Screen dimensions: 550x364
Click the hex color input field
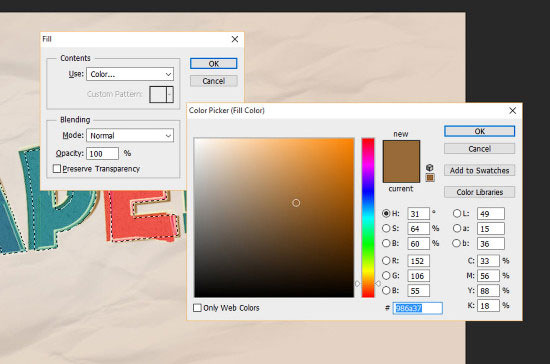coord(417,308)
